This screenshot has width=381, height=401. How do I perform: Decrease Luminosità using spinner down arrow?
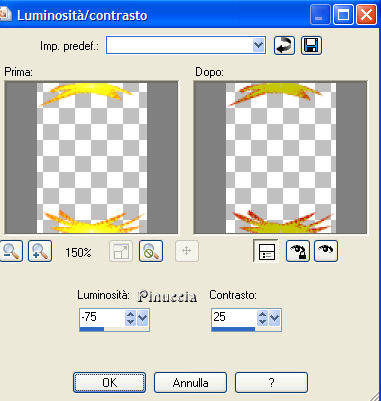[x=130, y=322]
